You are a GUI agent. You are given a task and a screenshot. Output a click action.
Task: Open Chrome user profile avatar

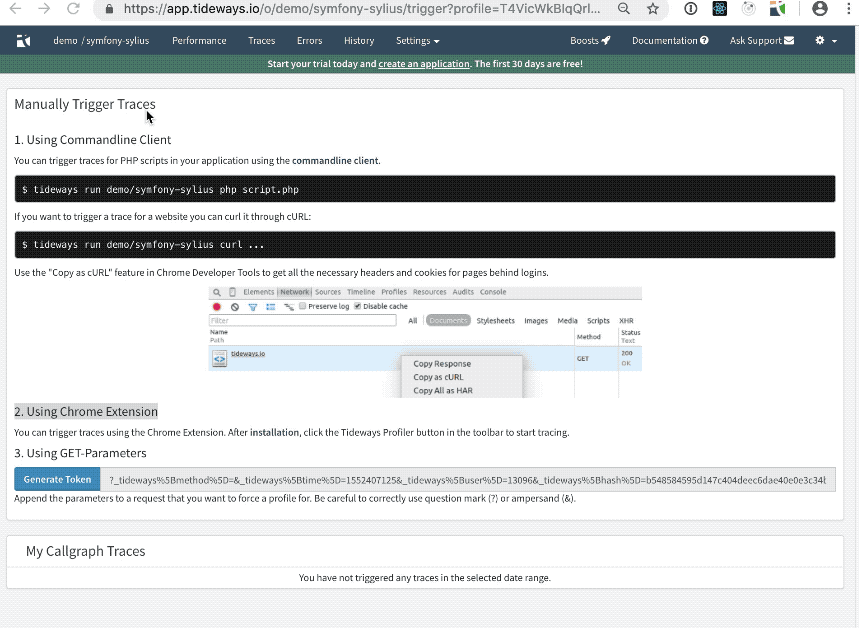tap(820, 8)
